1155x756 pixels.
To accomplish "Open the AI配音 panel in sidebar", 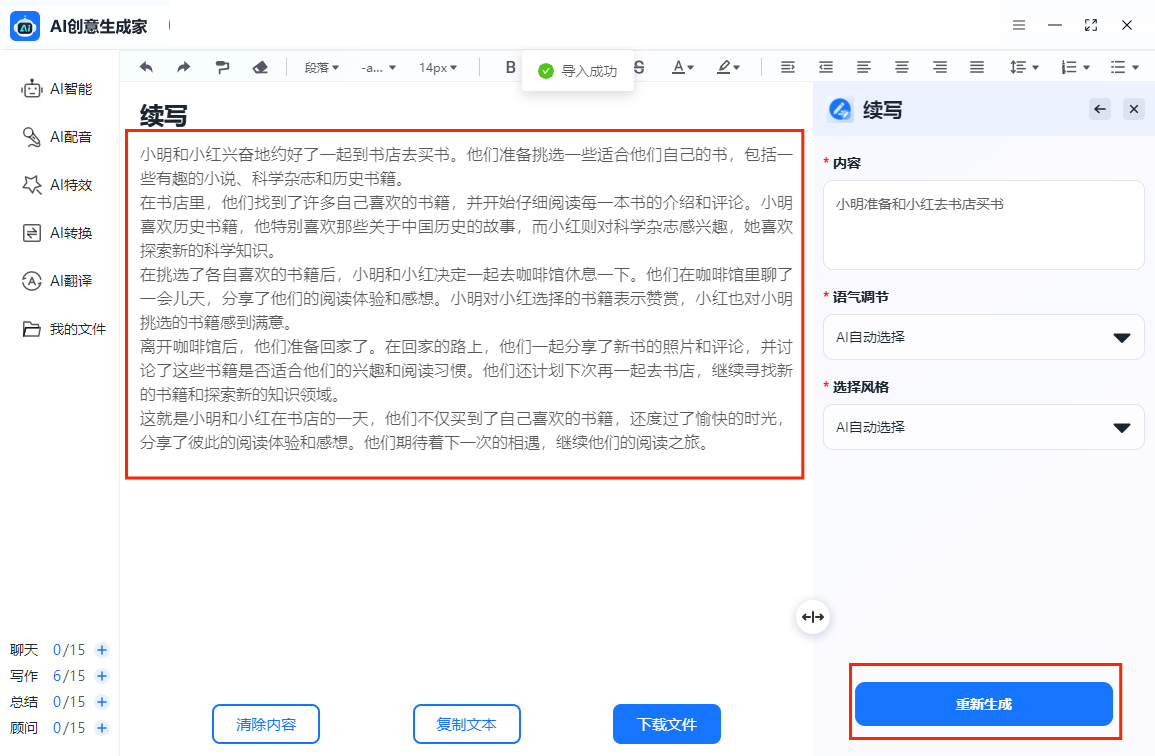I will point(63,136).
